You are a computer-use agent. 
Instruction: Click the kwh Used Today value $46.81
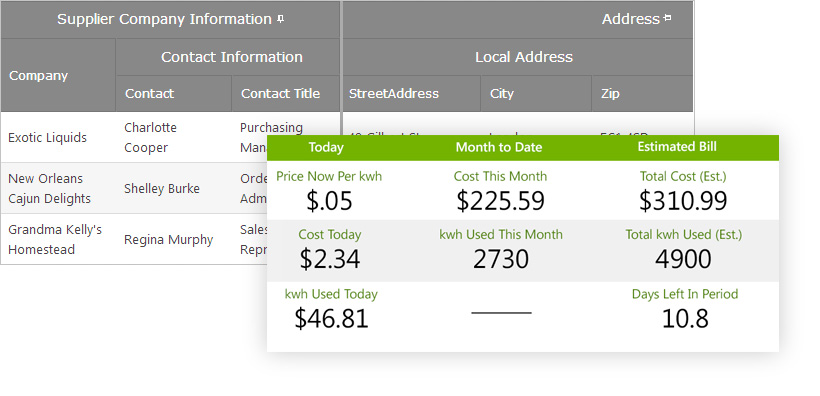(331, 318)
